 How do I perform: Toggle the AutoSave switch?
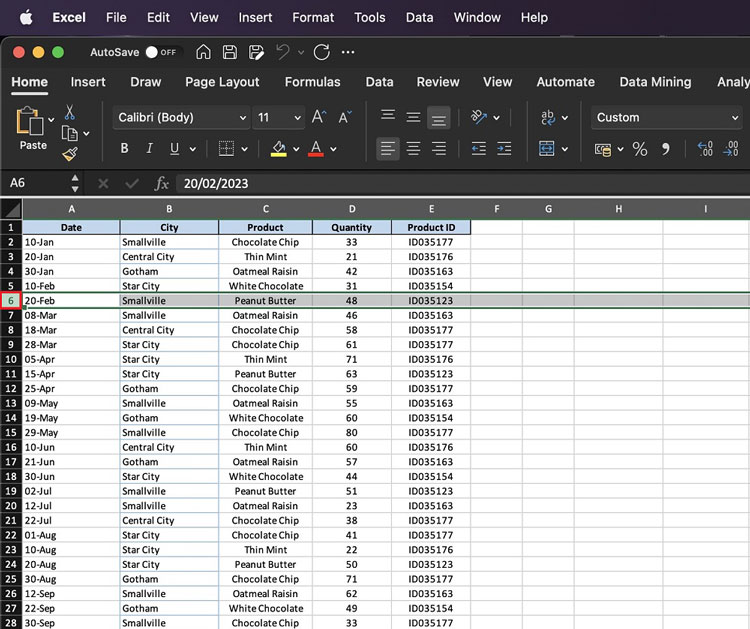coord(163,52)
